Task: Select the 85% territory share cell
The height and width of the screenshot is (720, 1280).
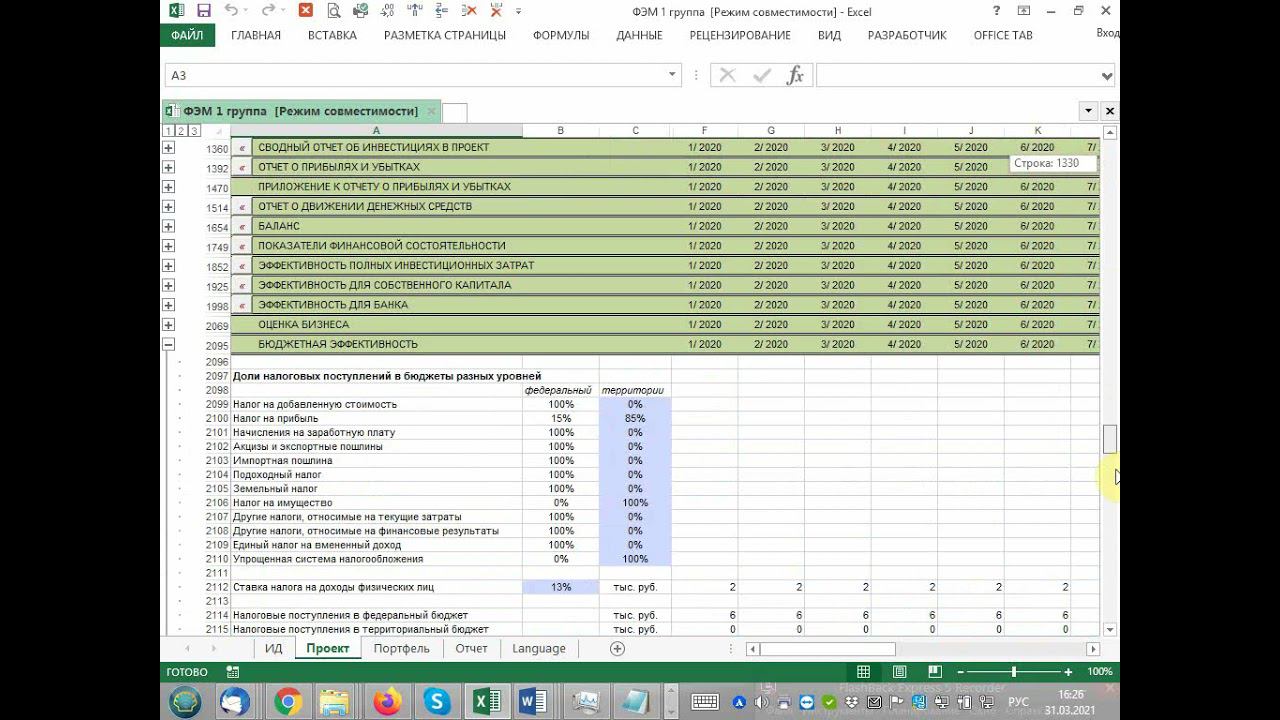Action: pos(635,418)
